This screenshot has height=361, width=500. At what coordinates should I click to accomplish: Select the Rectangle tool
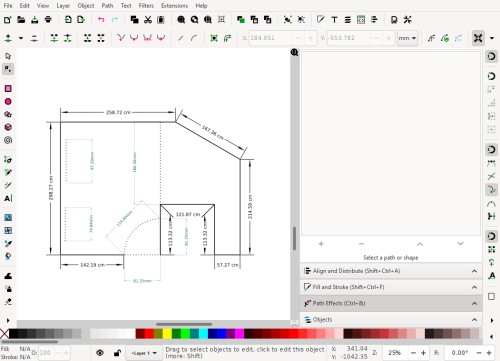[8, 89]
